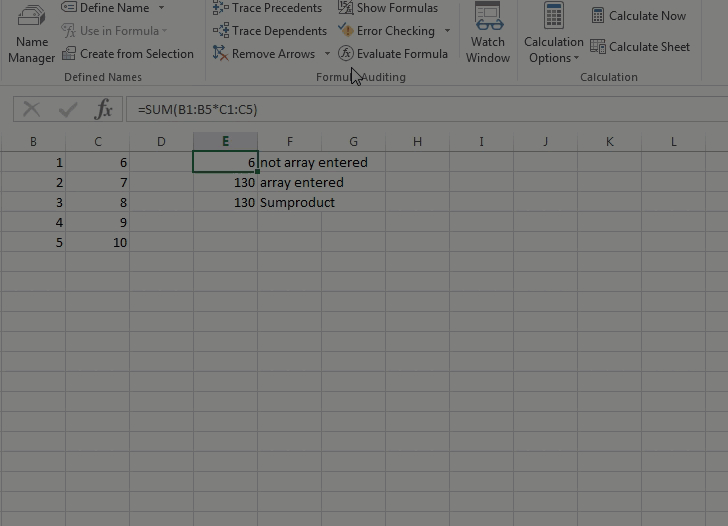Image resolution: width=728 pixels, height=526 pixels.
Task: Click in the formula bar text
Action: pyautogui.click(x=197, y=110)
